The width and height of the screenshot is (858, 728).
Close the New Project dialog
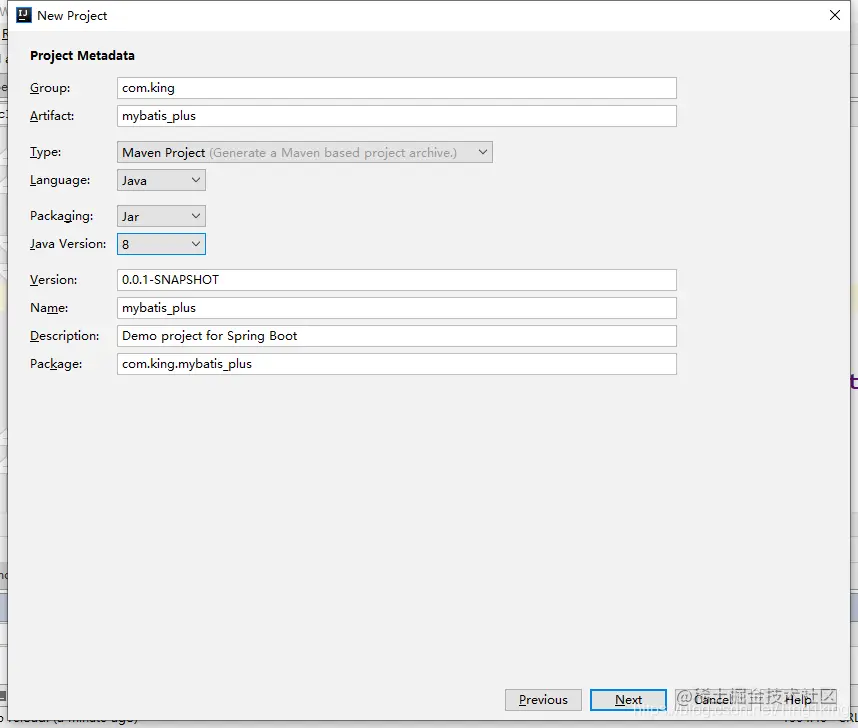tap(834, 15)
